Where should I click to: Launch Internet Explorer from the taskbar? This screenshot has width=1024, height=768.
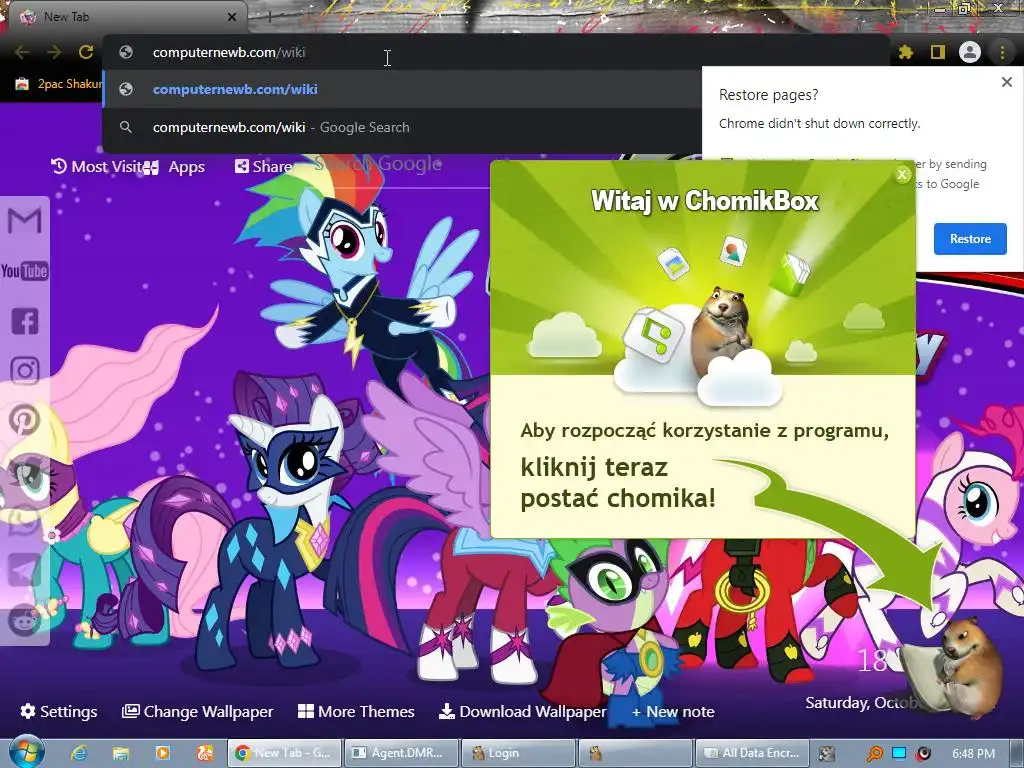point(79,753)
